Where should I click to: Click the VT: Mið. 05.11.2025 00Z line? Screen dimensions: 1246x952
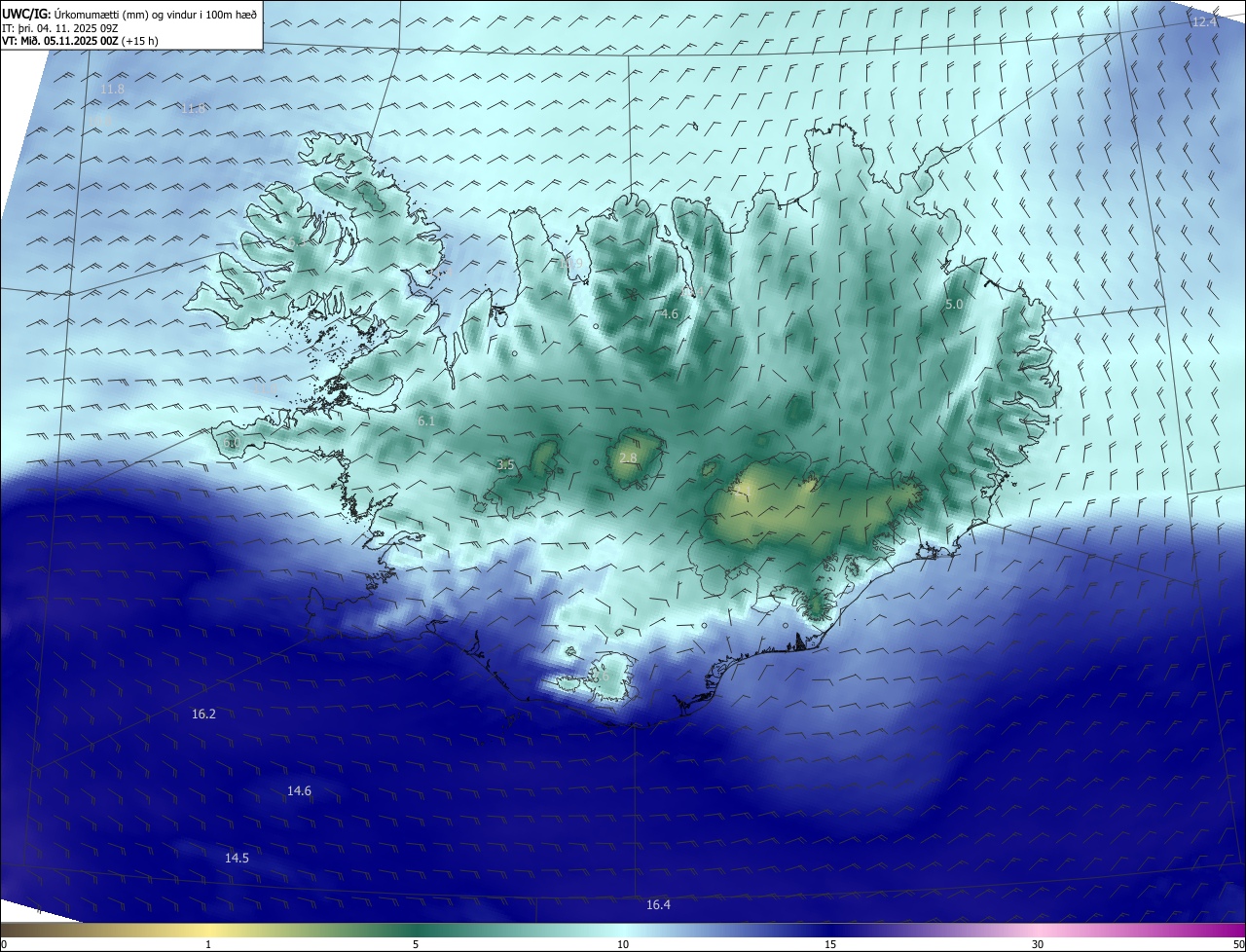click(80, 41)
